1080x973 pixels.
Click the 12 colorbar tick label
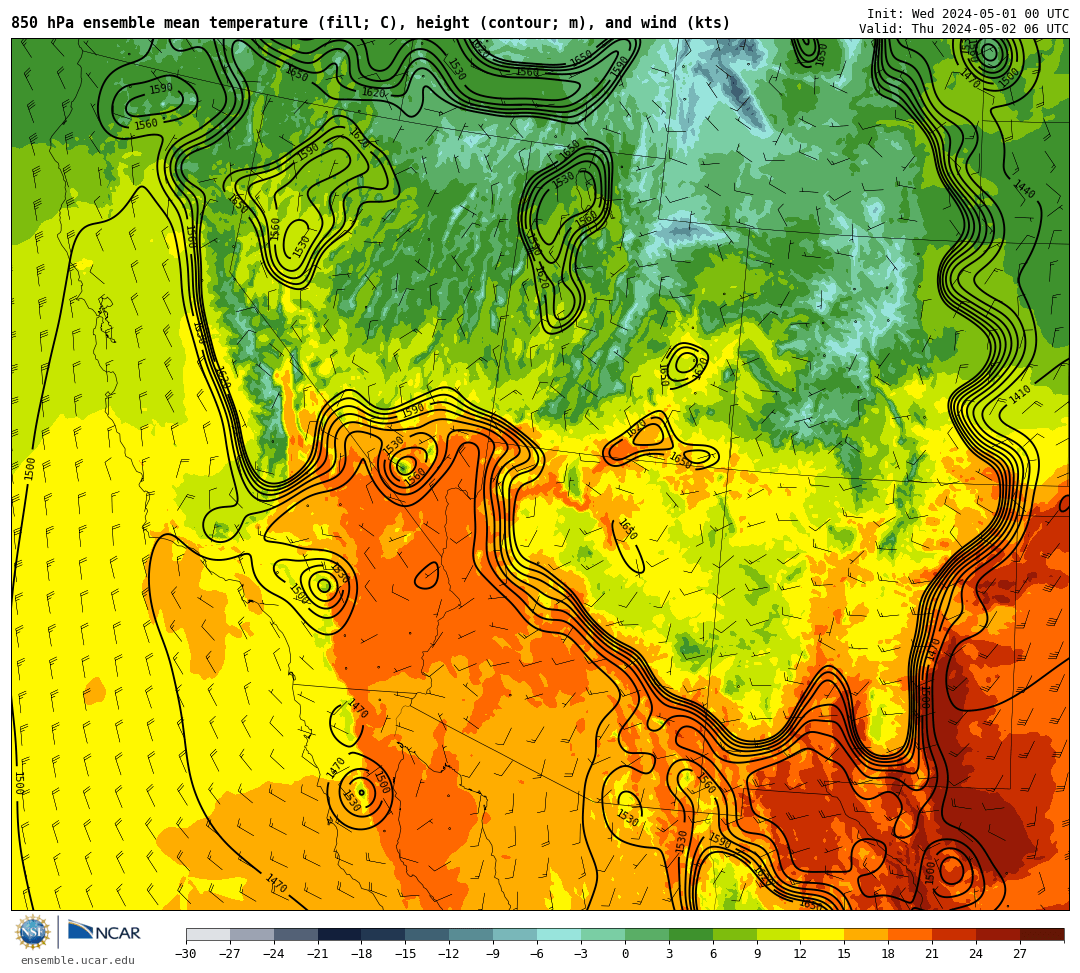[801, 954]
